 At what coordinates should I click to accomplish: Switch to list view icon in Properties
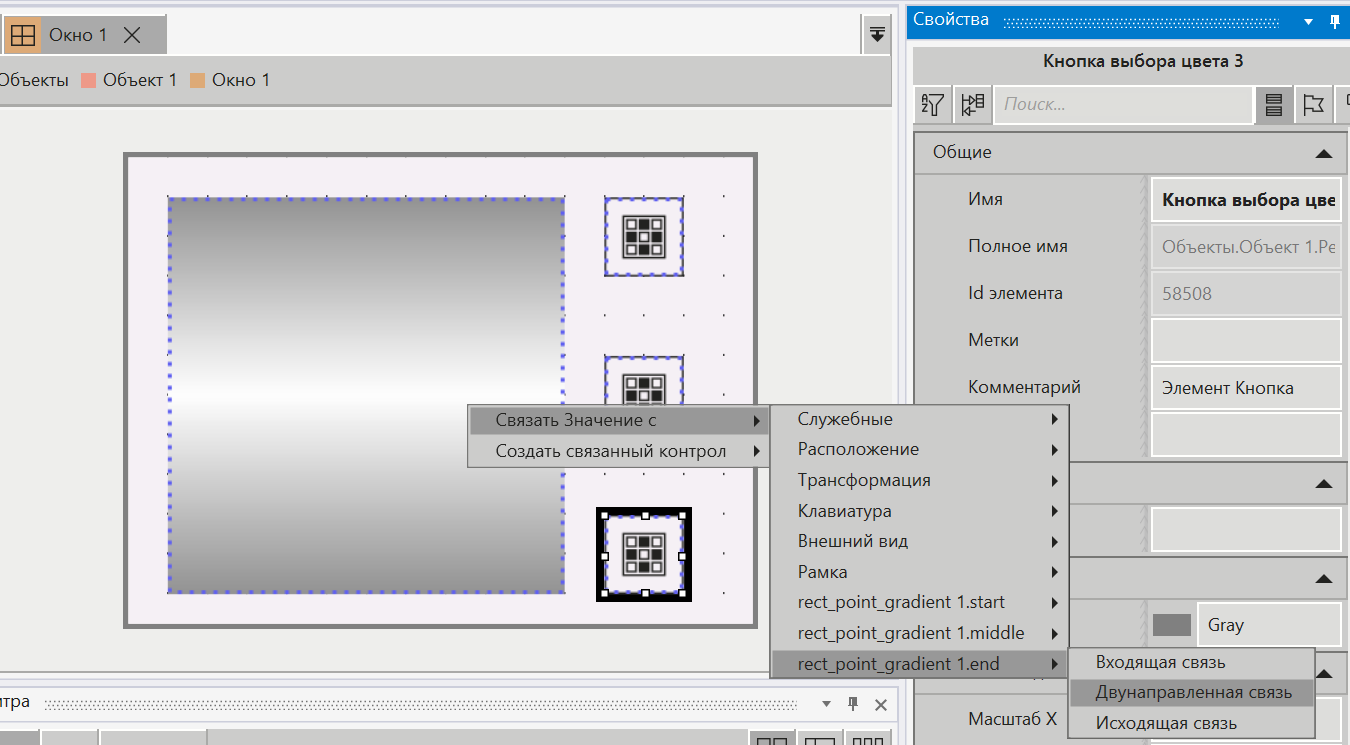[x=1273, y=104]
